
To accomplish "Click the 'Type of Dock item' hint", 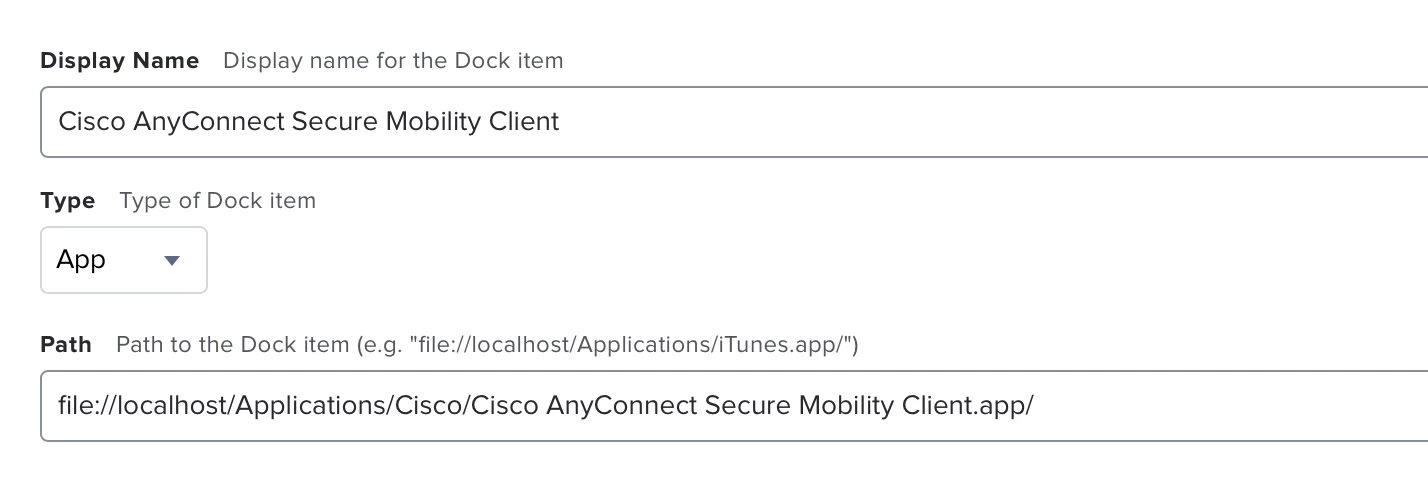I will pyautogui.click(x=217, y=201).
